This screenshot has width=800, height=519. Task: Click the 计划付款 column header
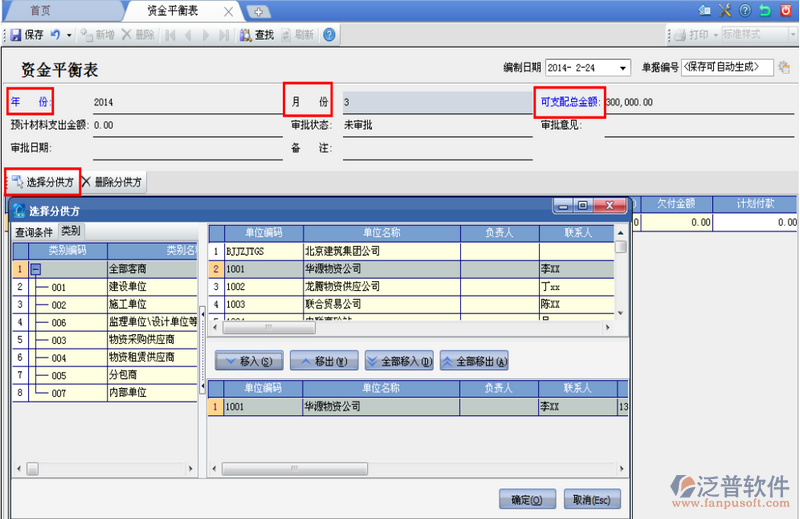click(756, 204)
